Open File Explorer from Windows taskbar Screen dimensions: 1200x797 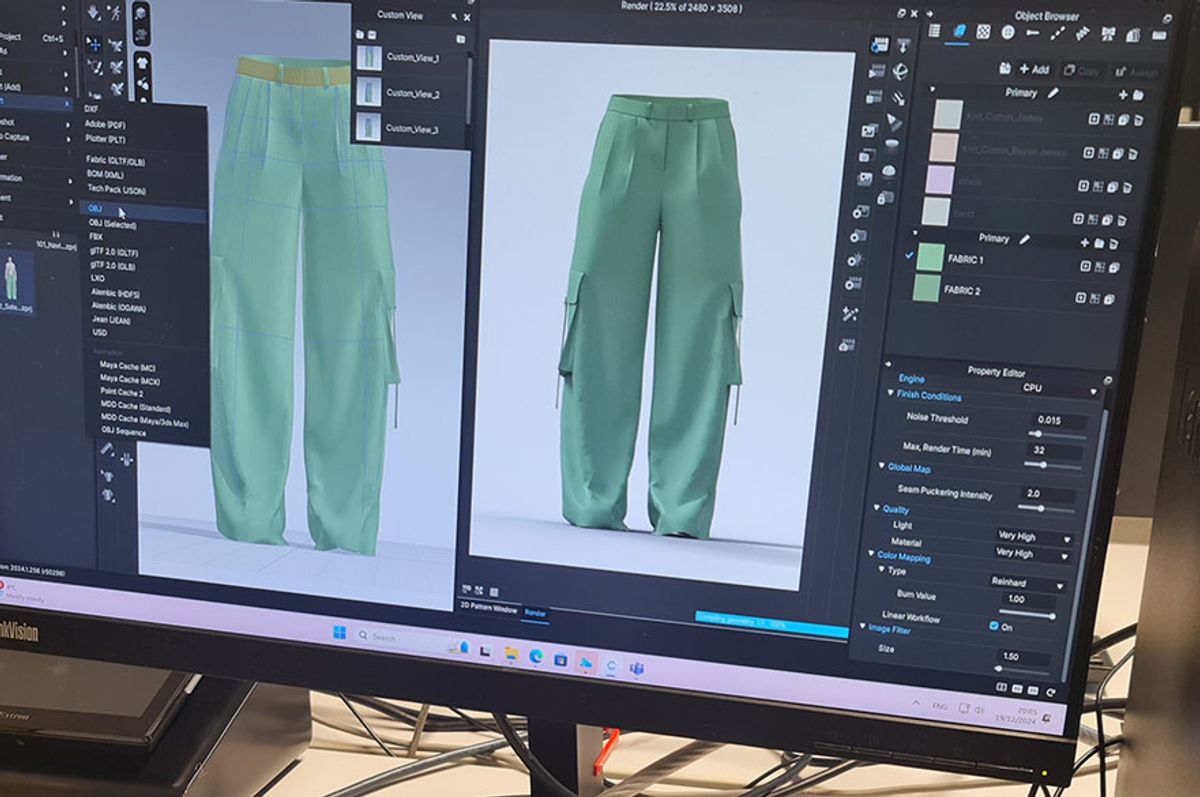tap(512, 653)
